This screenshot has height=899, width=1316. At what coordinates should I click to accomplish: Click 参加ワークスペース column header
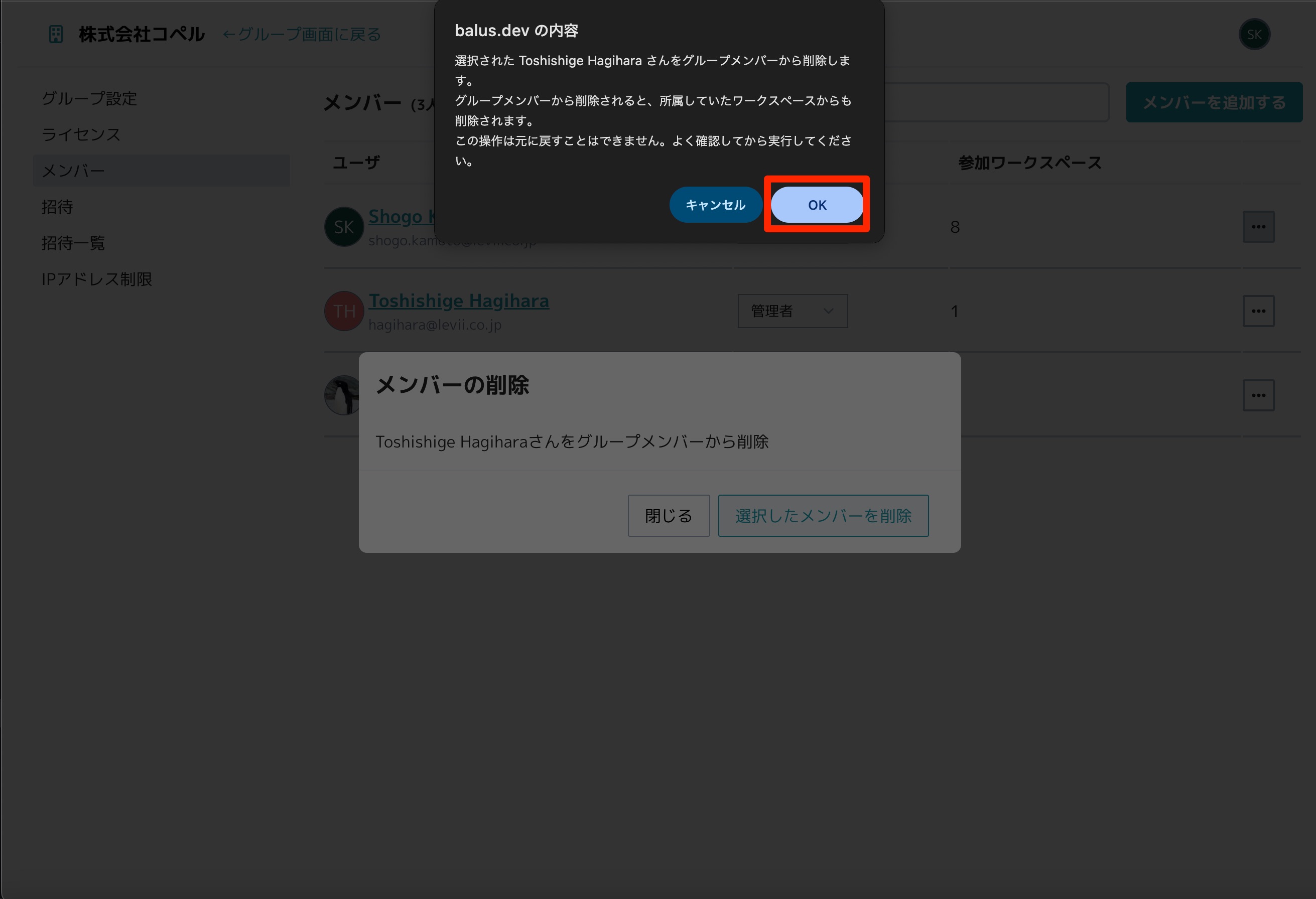1029,163
